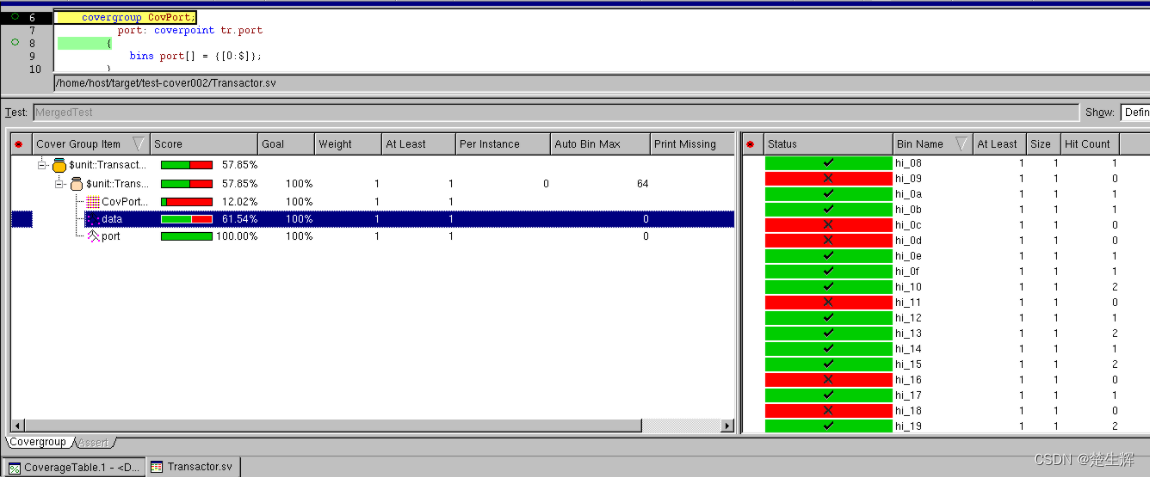Sort by the Auto Bin Max column header
This screenshot has width=1150, height=477.
coord(600,145)
